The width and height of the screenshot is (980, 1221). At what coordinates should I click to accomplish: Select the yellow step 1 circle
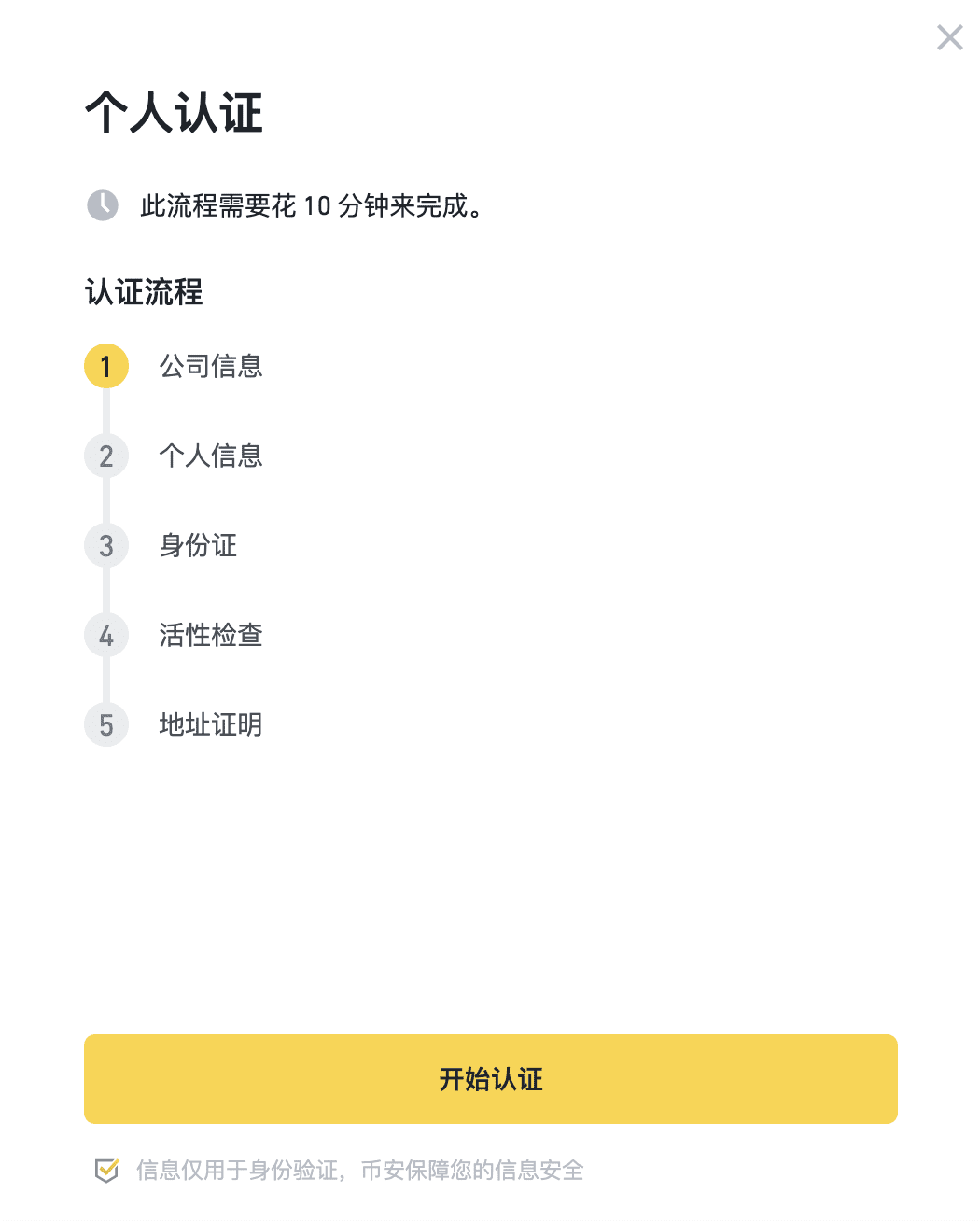(106, 366)
